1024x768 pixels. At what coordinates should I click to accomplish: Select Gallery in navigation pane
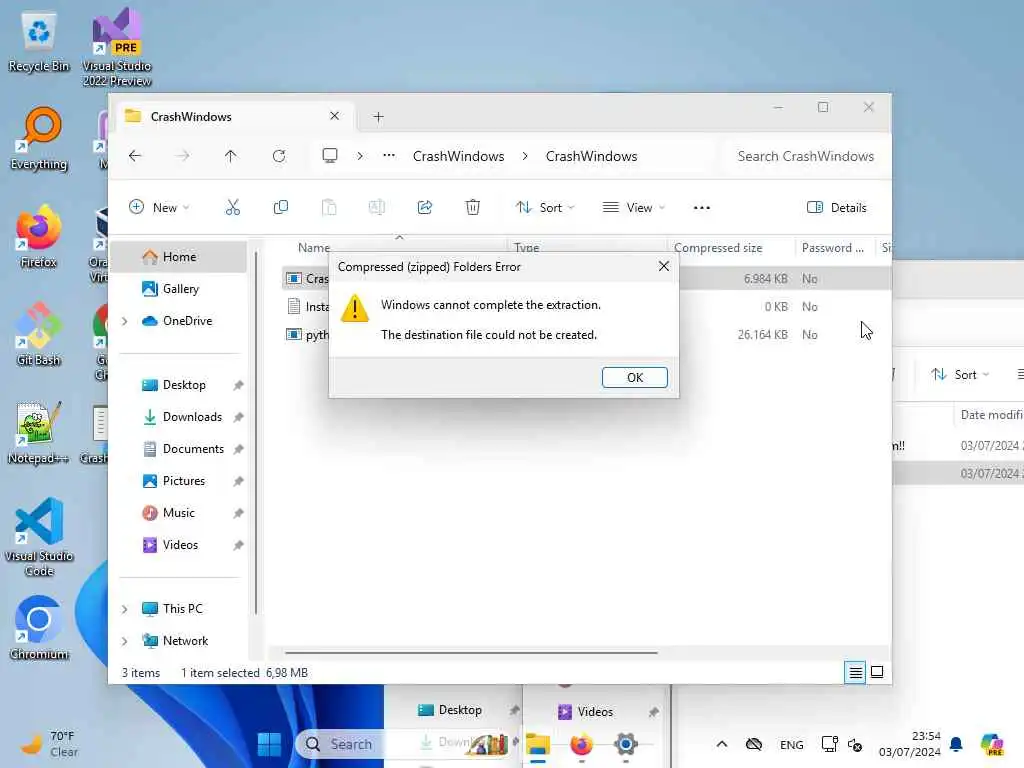pyautogui.click(x=180, y=289)
